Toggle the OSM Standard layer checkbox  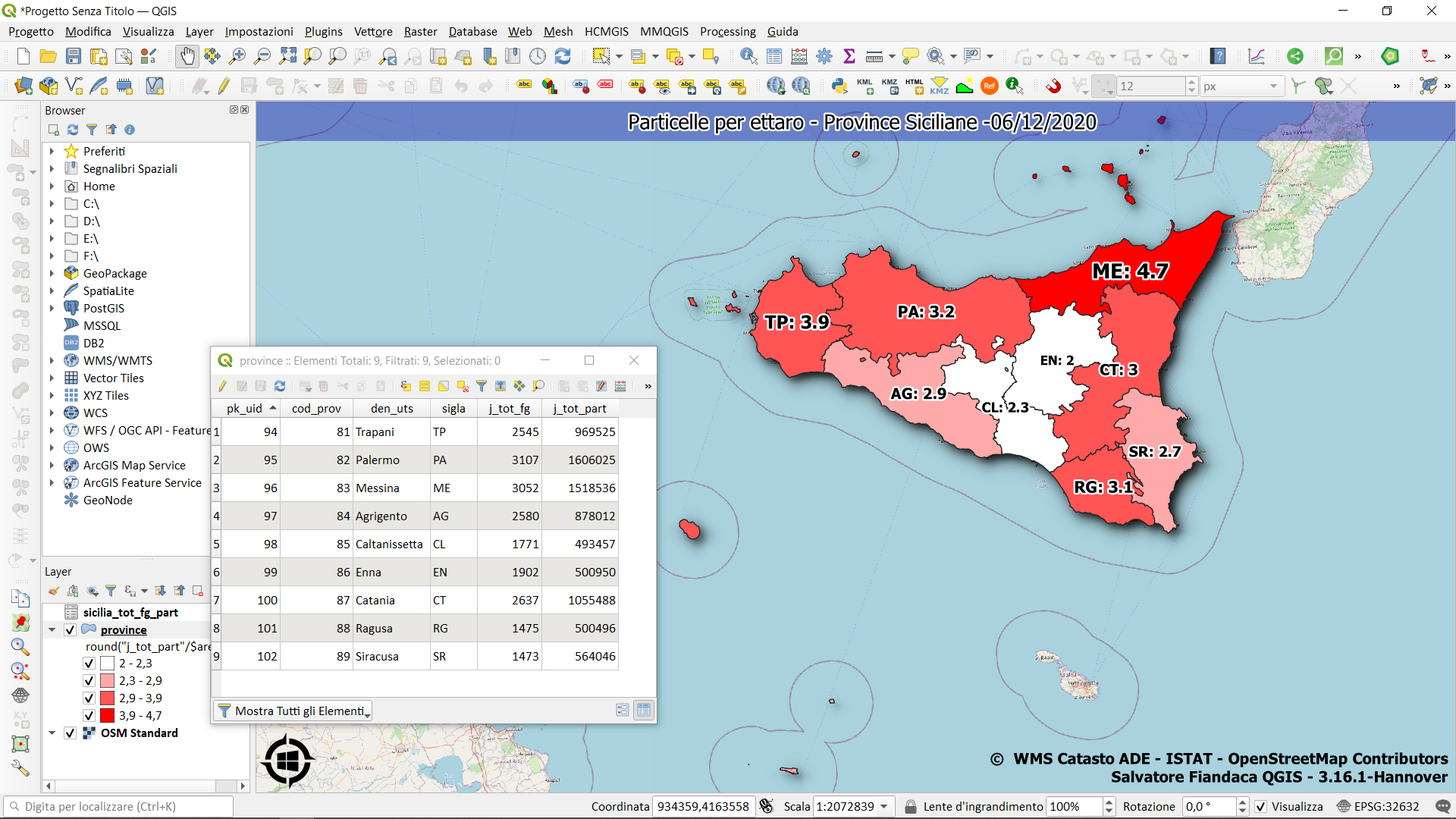pos(71,733)
